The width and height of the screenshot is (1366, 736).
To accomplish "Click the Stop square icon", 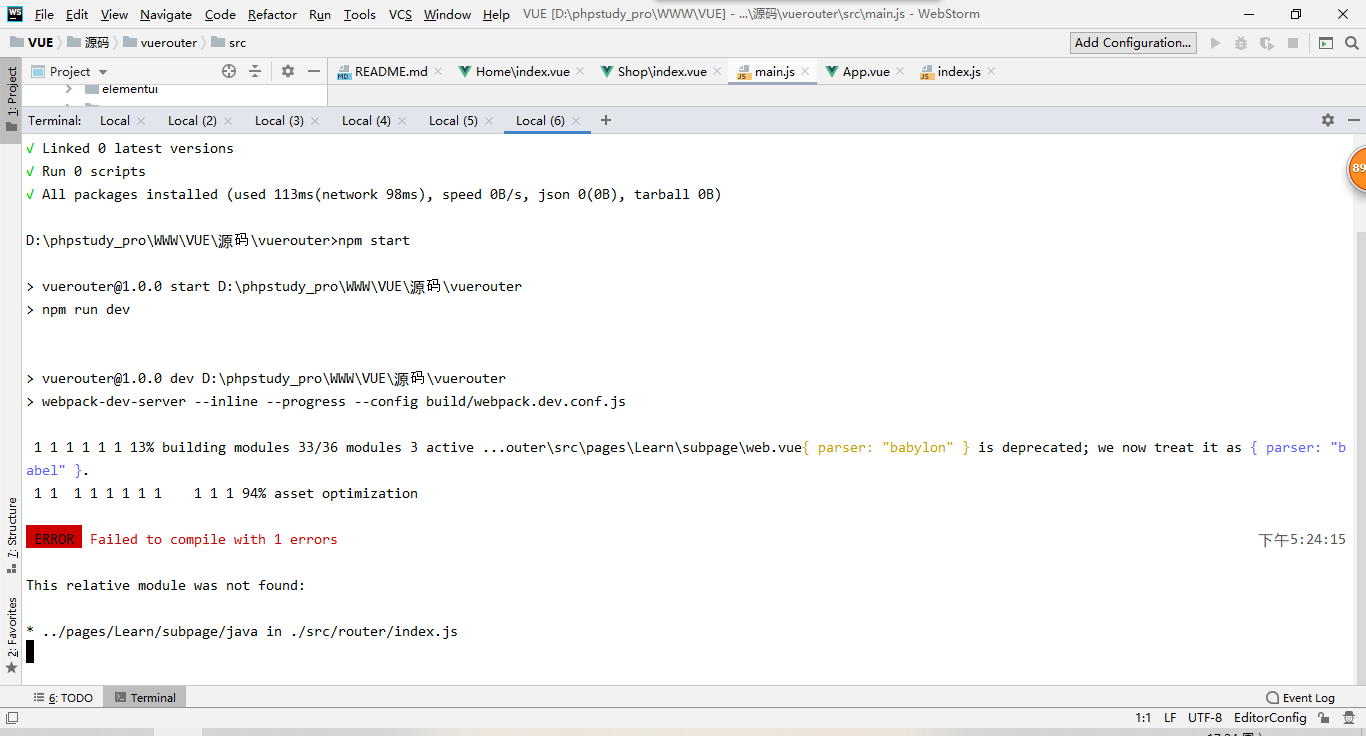I will pos(1293,43).
